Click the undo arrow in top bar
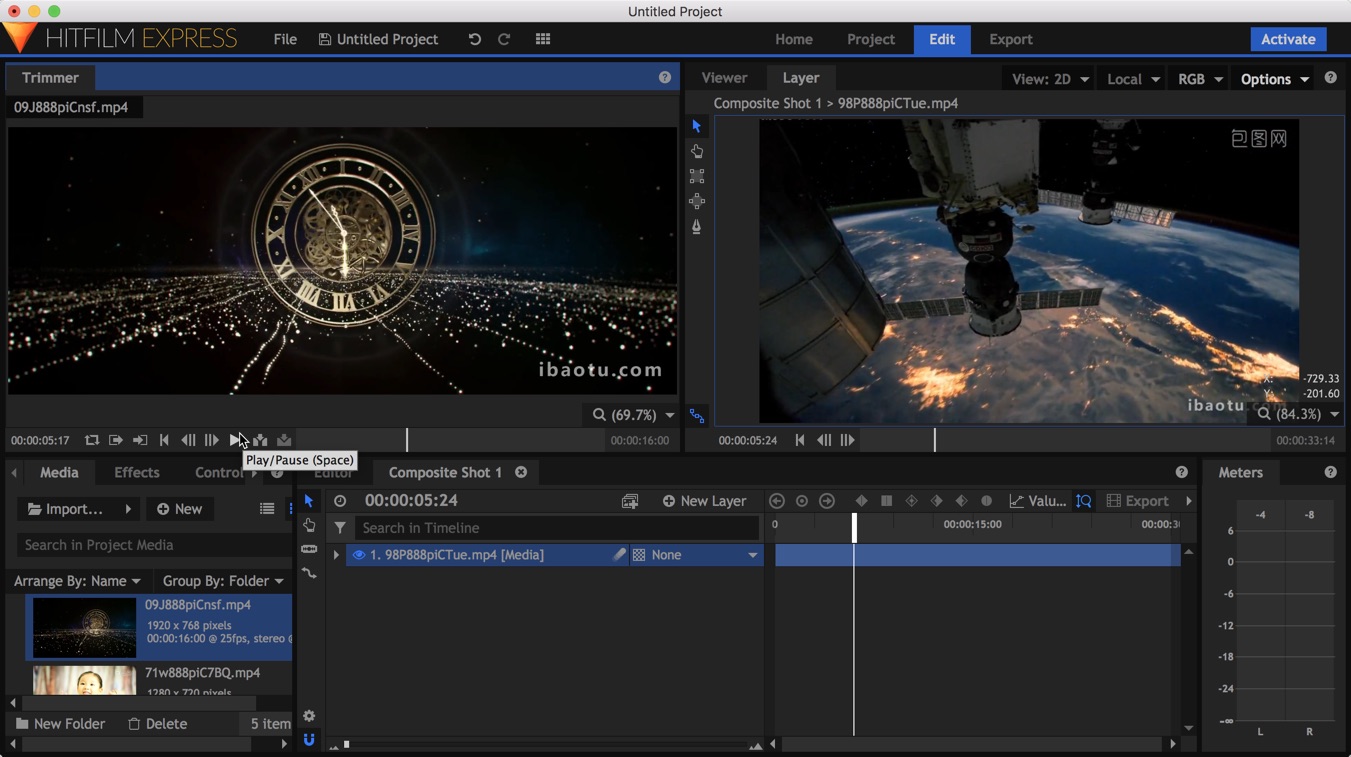 pyautogui.click(x=475, y=39)
